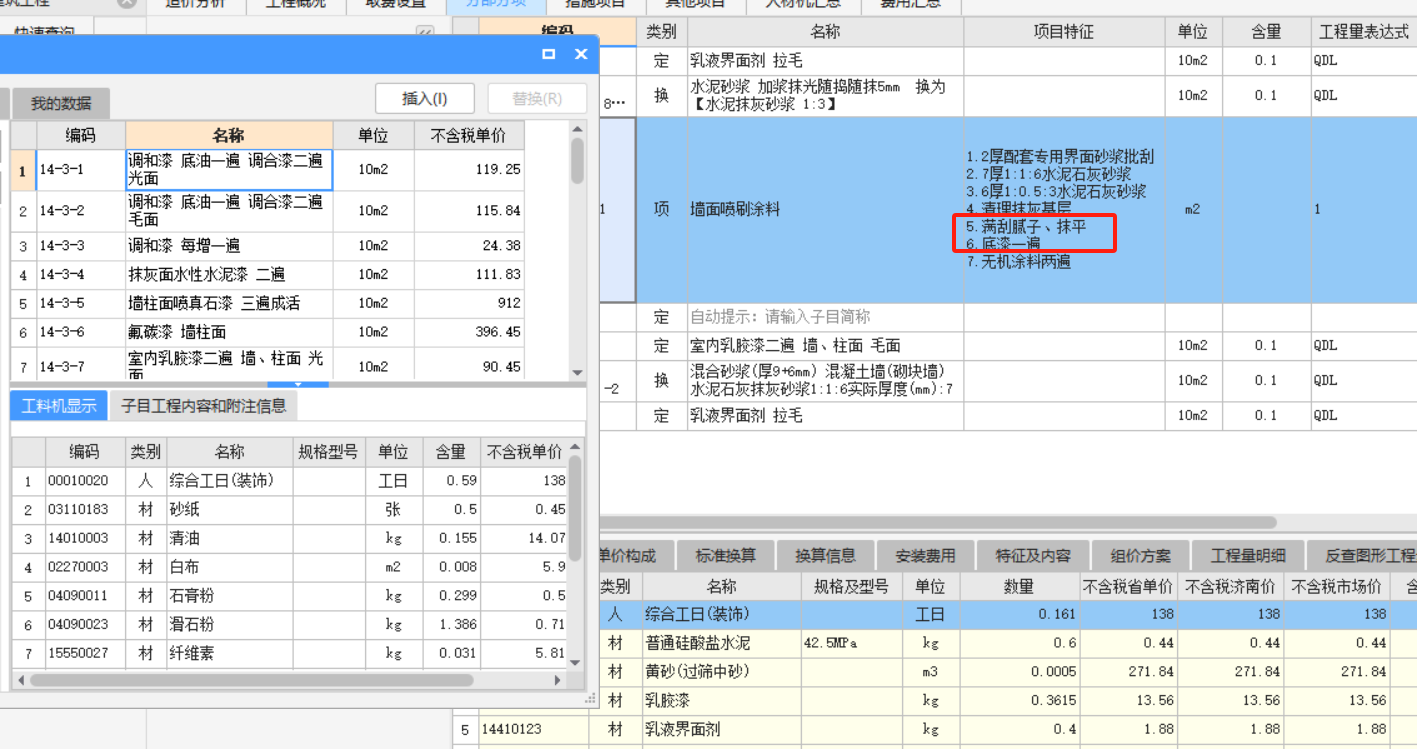Open the 标准换算 tab
The width and height of the screenshot is (1417, 749).
[x=726, y=555]
